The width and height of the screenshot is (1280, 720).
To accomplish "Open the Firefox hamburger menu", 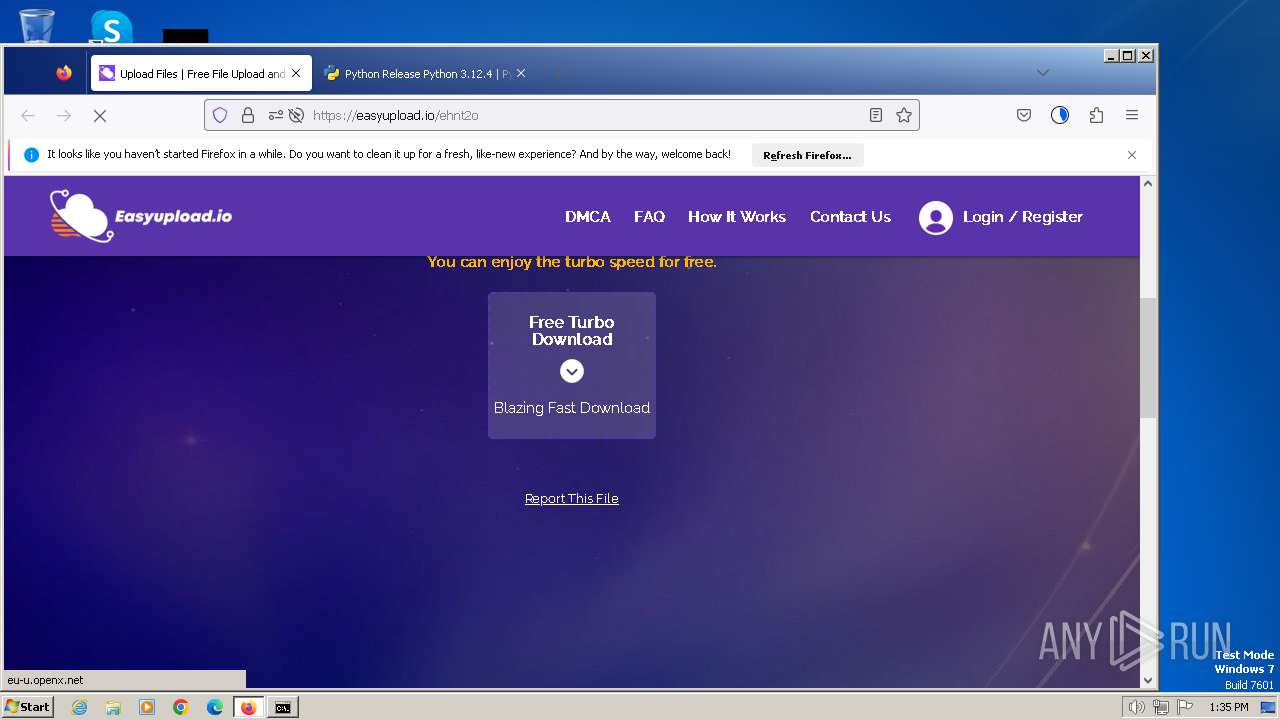I will (x=1132, y=115).
